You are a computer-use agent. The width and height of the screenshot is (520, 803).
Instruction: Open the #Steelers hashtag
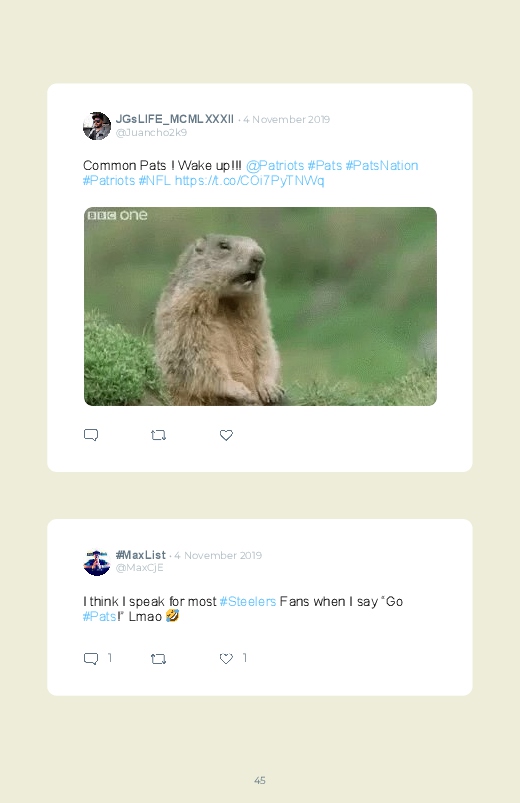[x=248, y=601]
